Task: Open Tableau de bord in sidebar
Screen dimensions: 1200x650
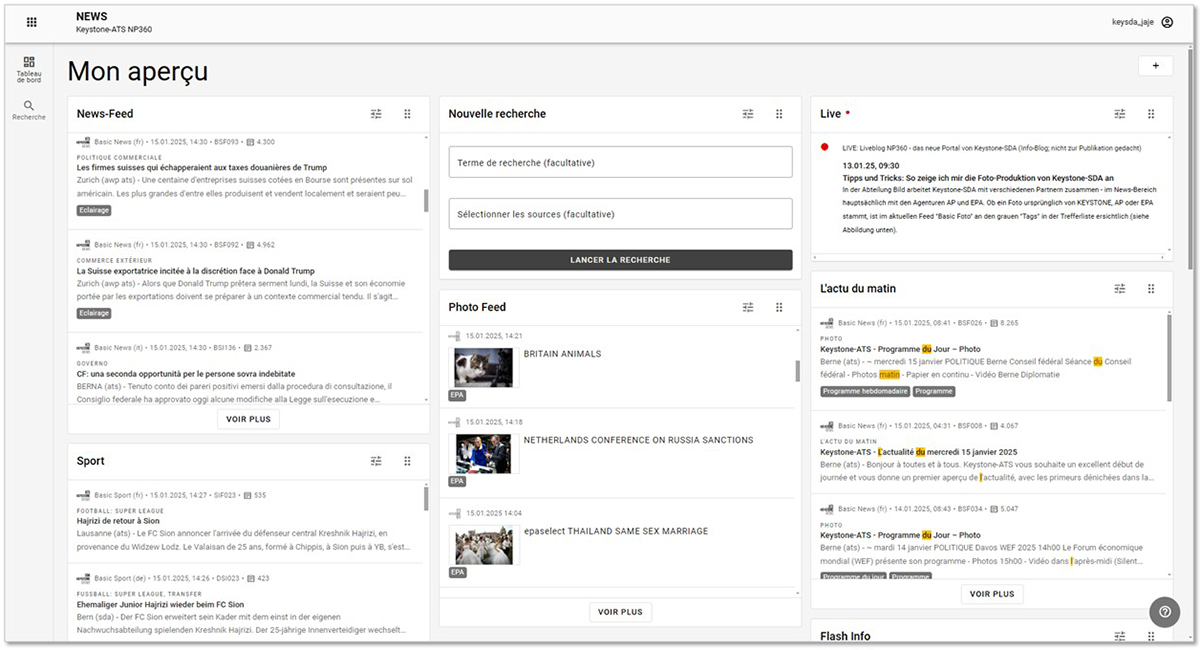Action: click(x=29, y=69)
